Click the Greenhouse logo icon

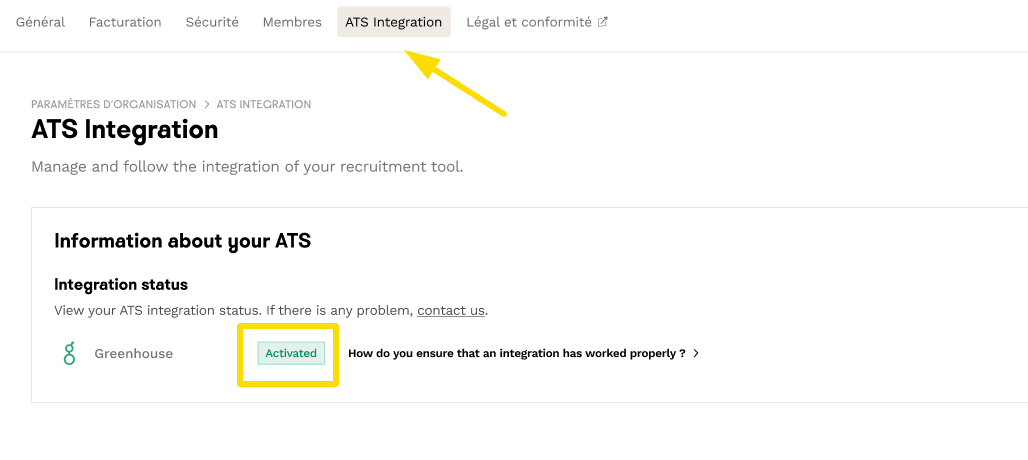[x=69, y=353]
